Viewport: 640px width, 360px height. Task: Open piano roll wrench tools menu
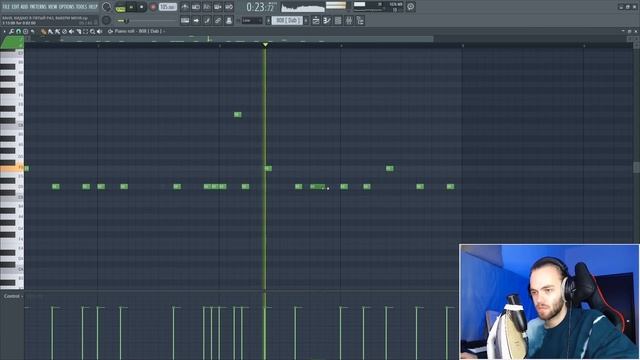point(11,31)
